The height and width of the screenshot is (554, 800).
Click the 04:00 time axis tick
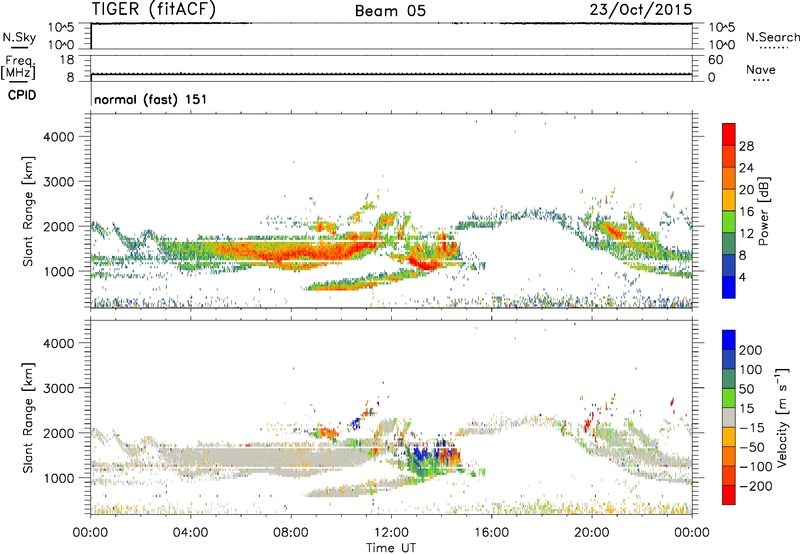[191, 533]
